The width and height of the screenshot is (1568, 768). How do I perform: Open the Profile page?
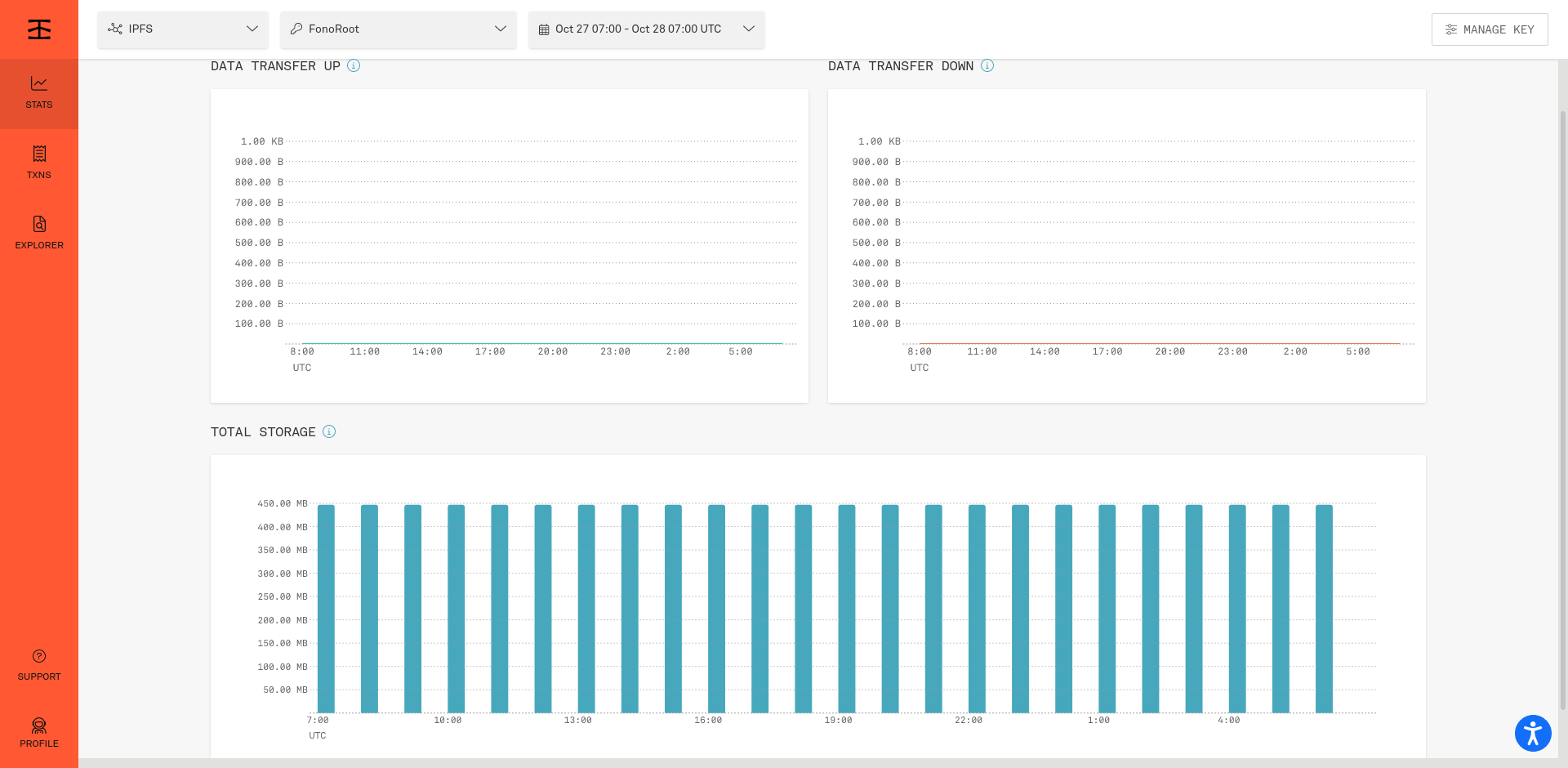click(39, 733)
